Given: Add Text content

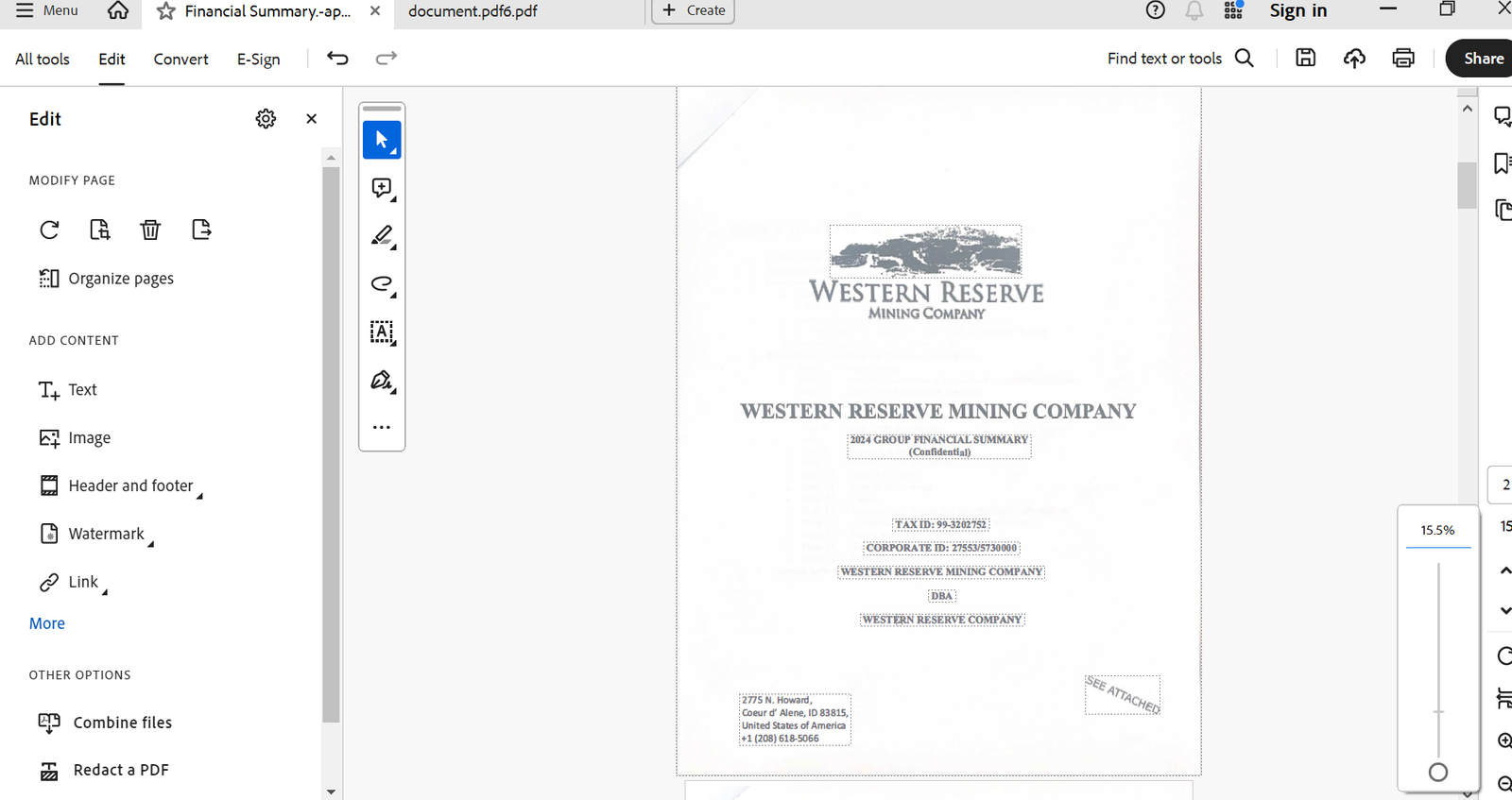Looking at the screenshot, I should 67,390.
